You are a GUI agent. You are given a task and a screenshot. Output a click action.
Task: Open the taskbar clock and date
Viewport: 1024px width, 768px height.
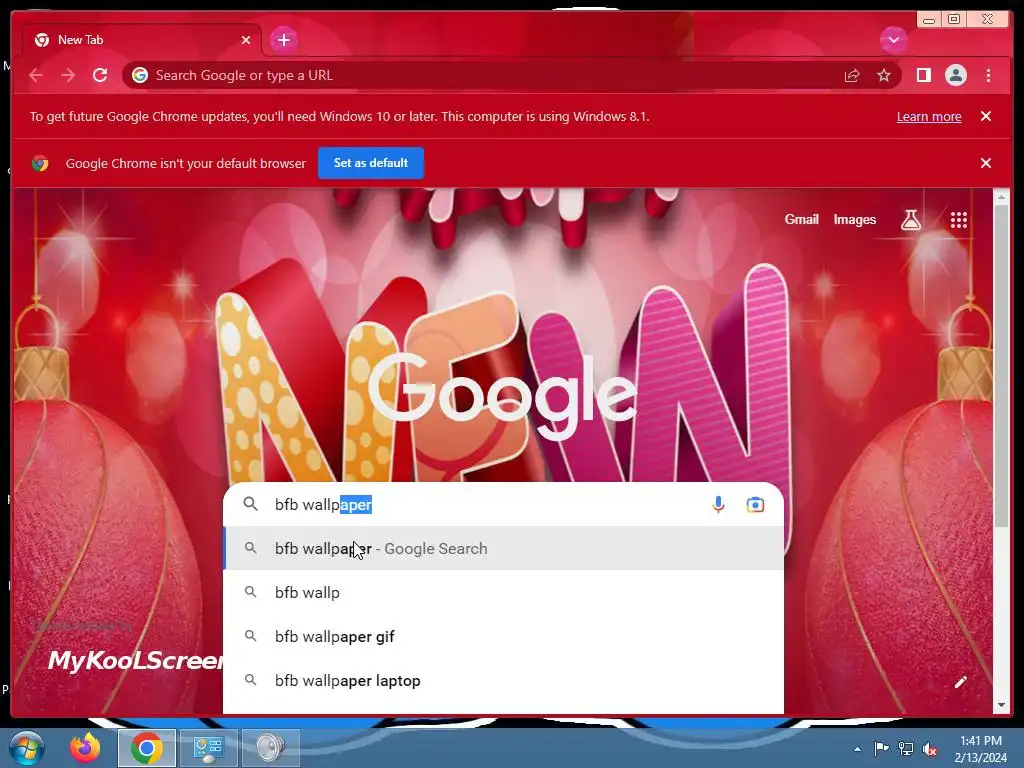[981, 749]
